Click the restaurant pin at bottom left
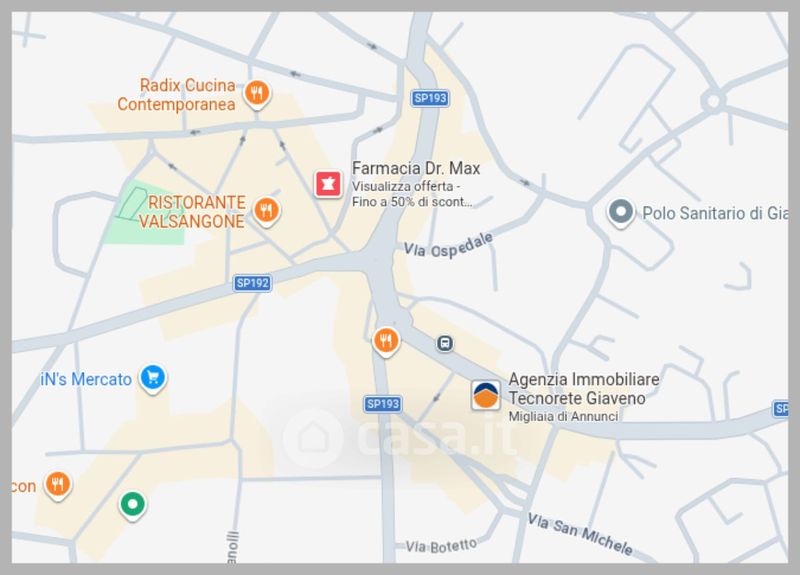 (x=58, y=485)
